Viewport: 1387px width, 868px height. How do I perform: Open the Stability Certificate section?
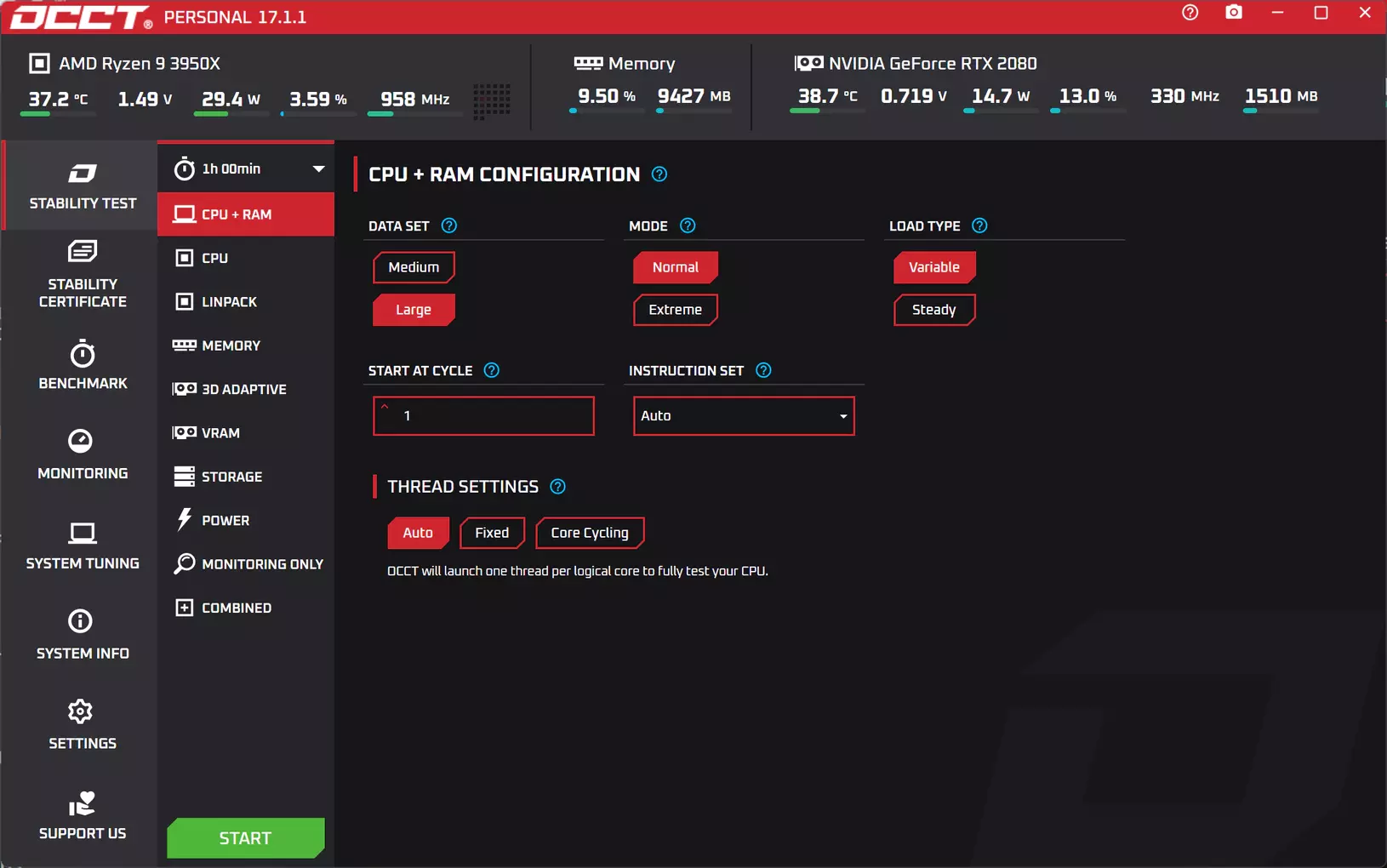coord(83,274)
